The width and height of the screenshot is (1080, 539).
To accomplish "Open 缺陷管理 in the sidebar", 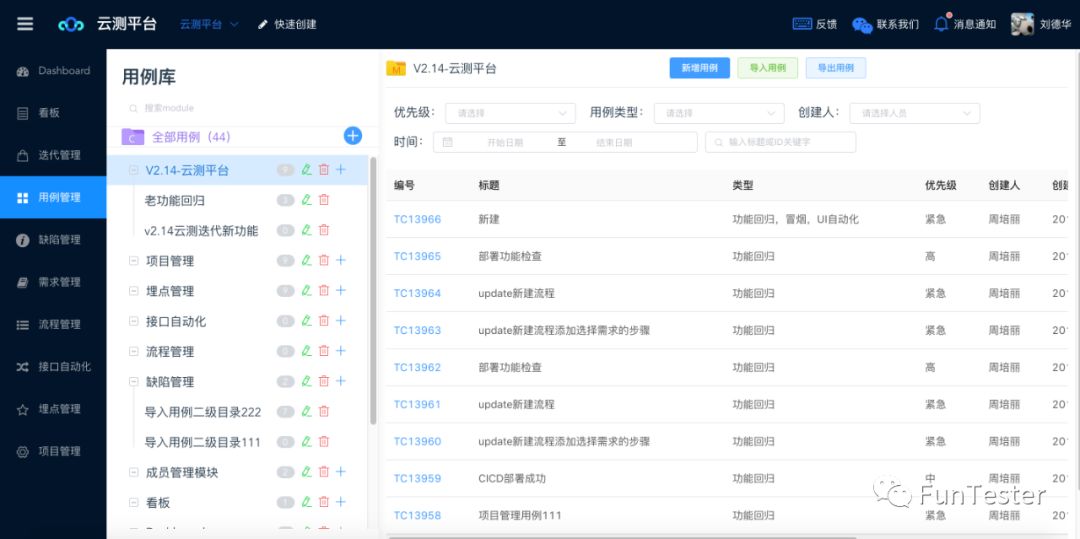I will pos(53,240).
